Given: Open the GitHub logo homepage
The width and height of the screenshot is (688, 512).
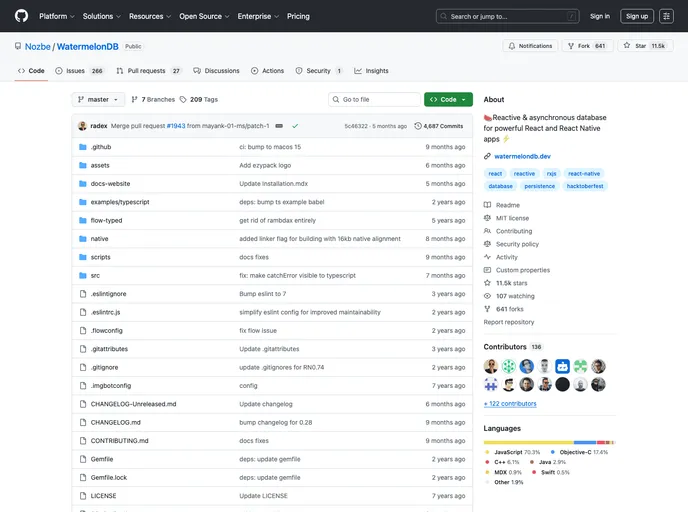Looking at the screenshot, I should tap(21, 16).
